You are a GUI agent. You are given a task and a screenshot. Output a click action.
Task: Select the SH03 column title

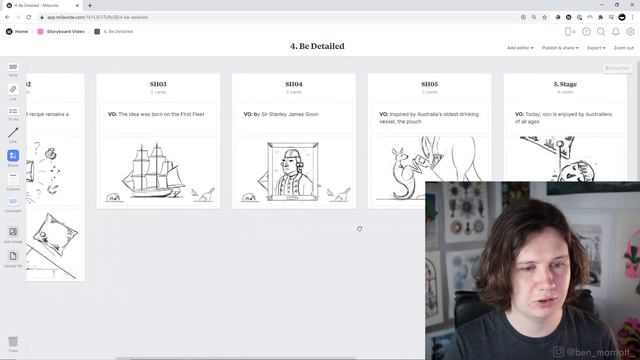[x=158, y=84]
